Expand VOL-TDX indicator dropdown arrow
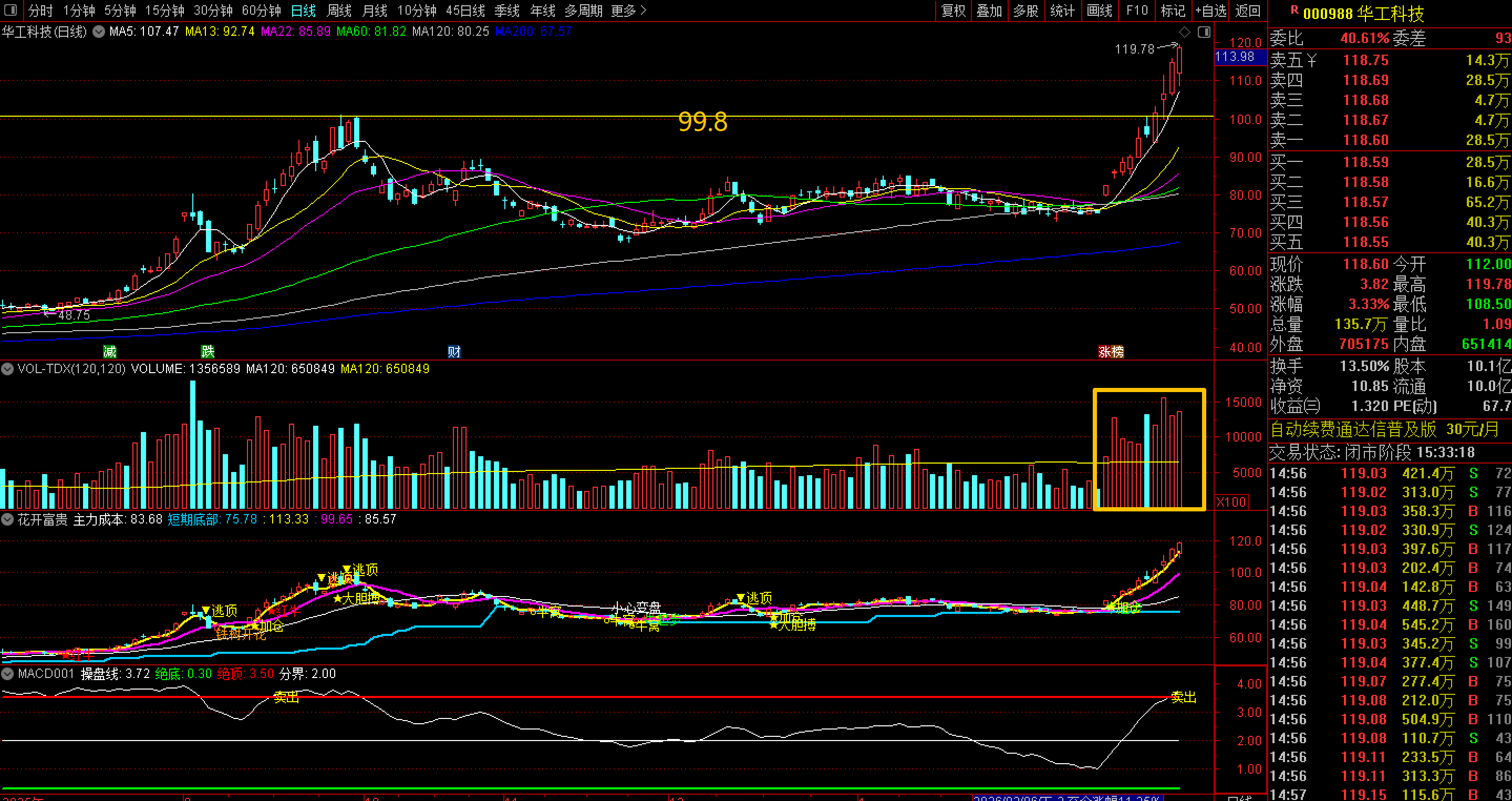Screen dimensions: 1512x801 8,369
